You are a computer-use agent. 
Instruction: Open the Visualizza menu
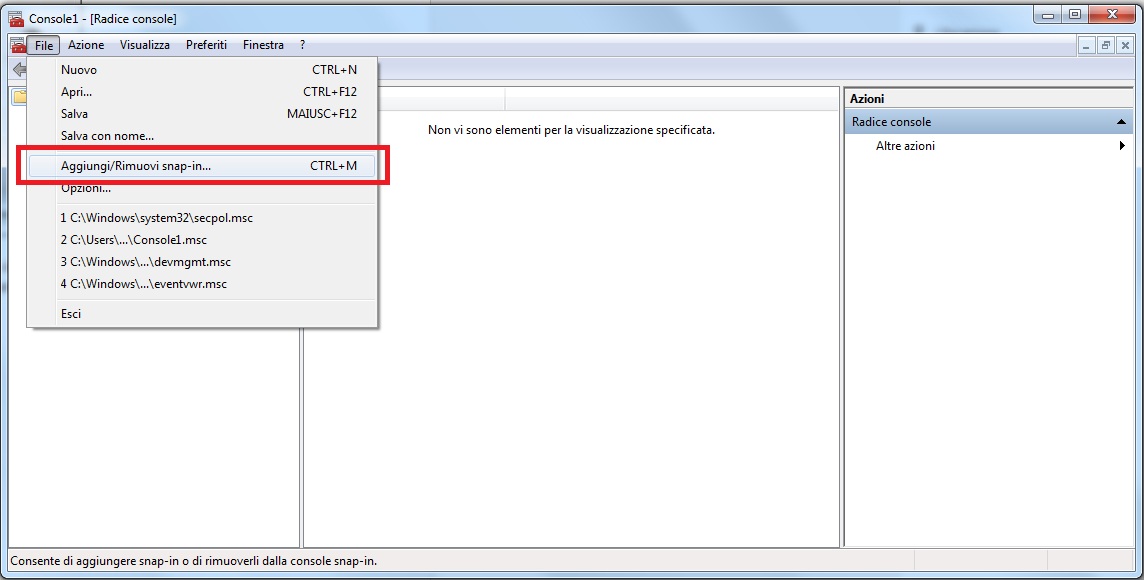pos(144,45)
